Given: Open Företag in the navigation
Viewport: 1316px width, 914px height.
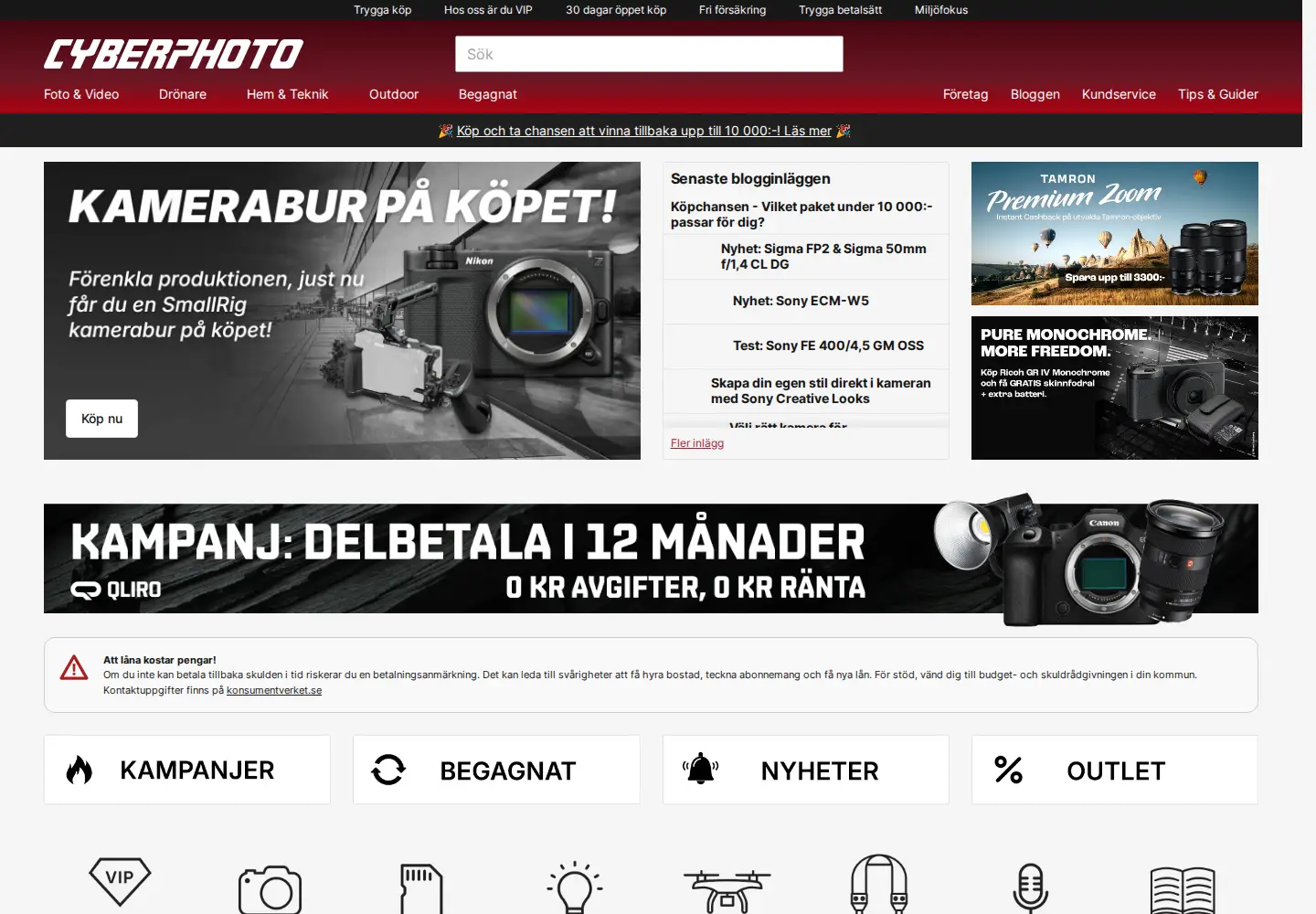Looking at the screenshot, I should [966, 94].
